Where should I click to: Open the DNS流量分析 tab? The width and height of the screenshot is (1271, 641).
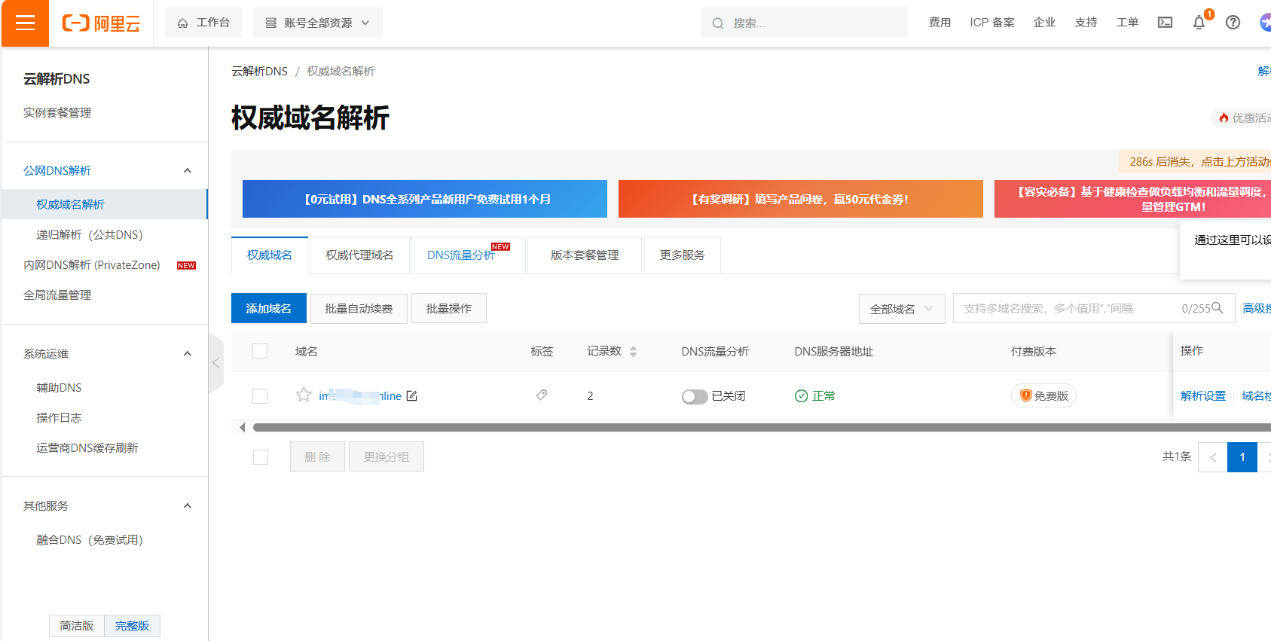click(x=468, y=255)
